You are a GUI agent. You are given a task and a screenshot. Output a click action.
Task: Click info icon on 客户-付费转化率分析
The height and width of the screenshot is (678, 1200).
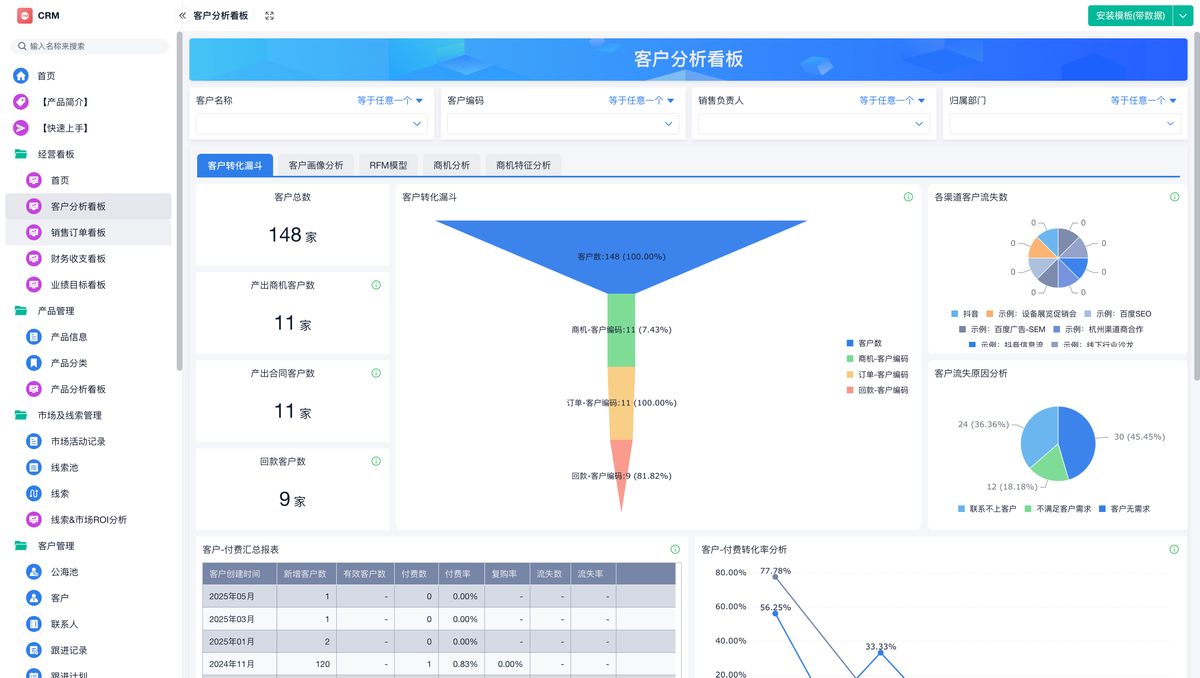click(x=1175, y=549)
